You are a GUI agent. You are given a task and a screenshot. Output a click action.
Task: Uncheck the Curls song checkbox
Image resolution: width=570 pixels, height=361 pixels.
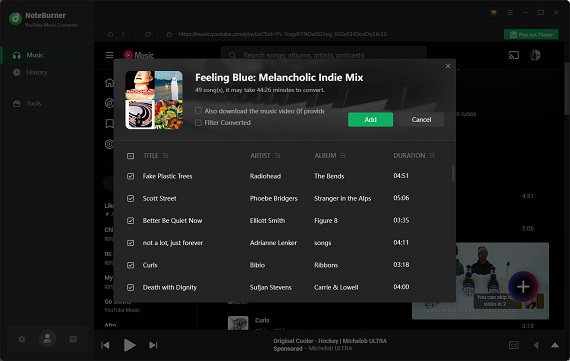(x=131, y=265)
